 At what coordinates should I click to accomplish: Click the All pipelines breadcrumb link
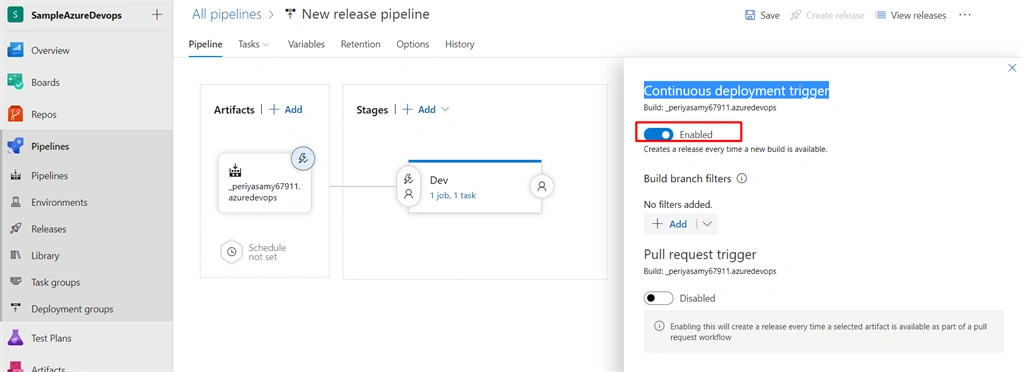pyautogui.click(x=226, y=14)
